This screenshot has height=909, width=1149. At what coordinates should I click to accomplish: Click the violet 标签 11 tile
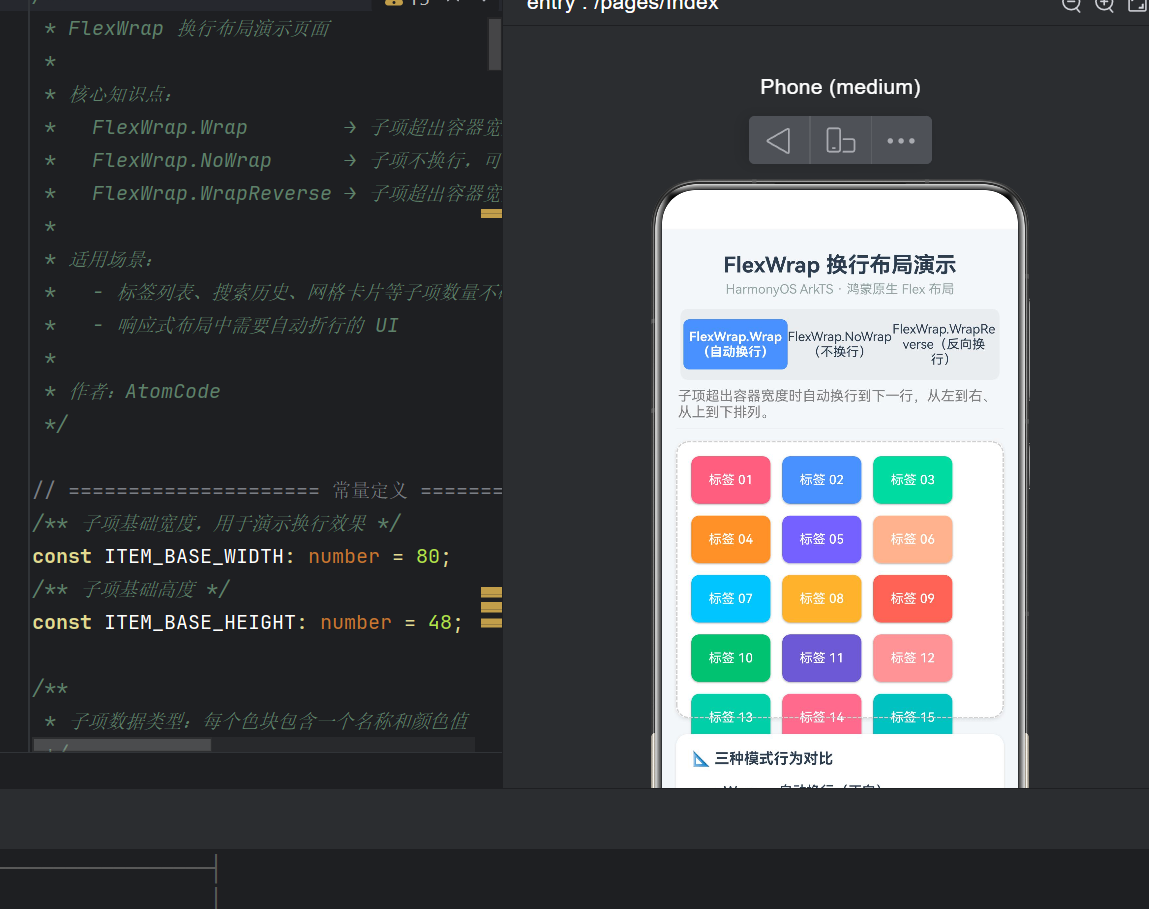click(x=821, y=658)
